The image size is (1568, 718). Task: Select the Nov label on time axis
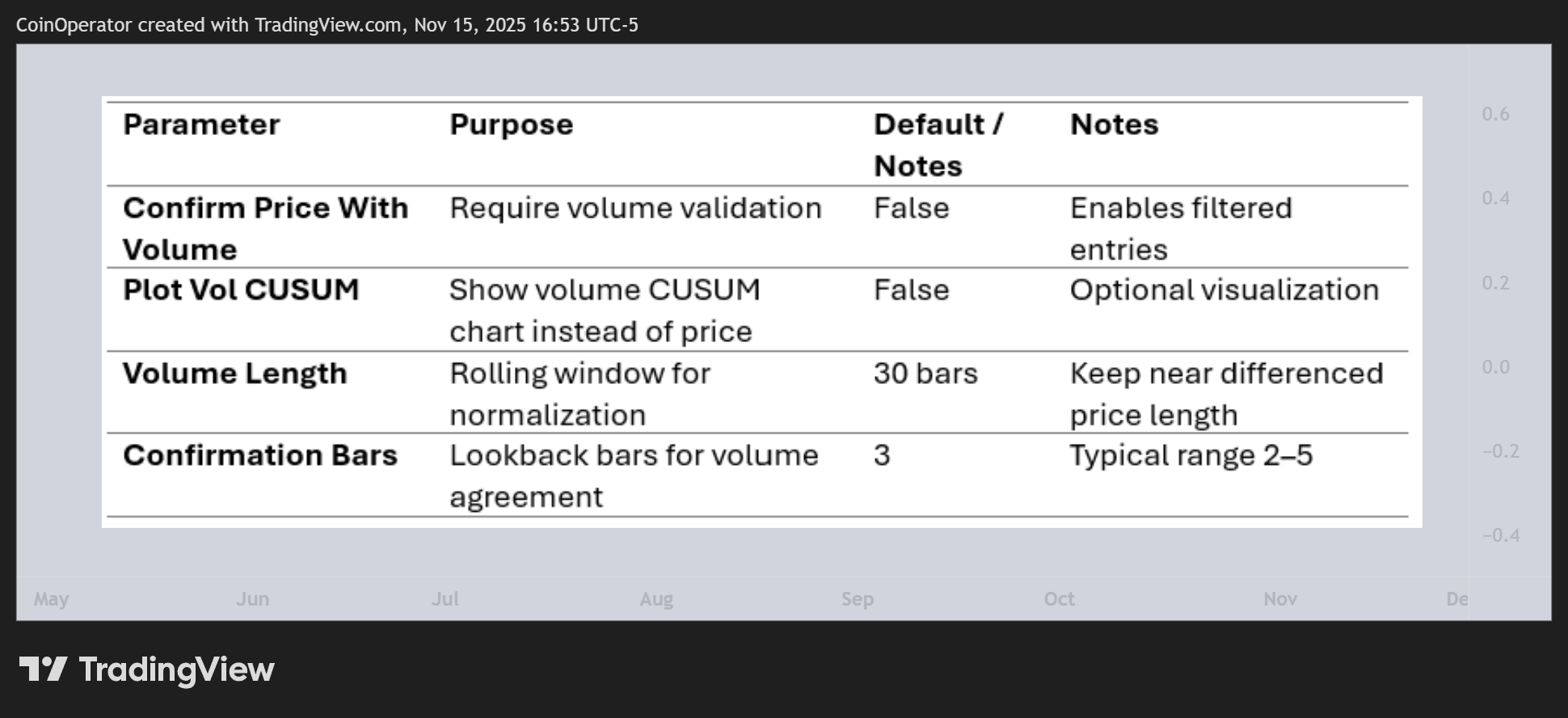[1280, 599]
